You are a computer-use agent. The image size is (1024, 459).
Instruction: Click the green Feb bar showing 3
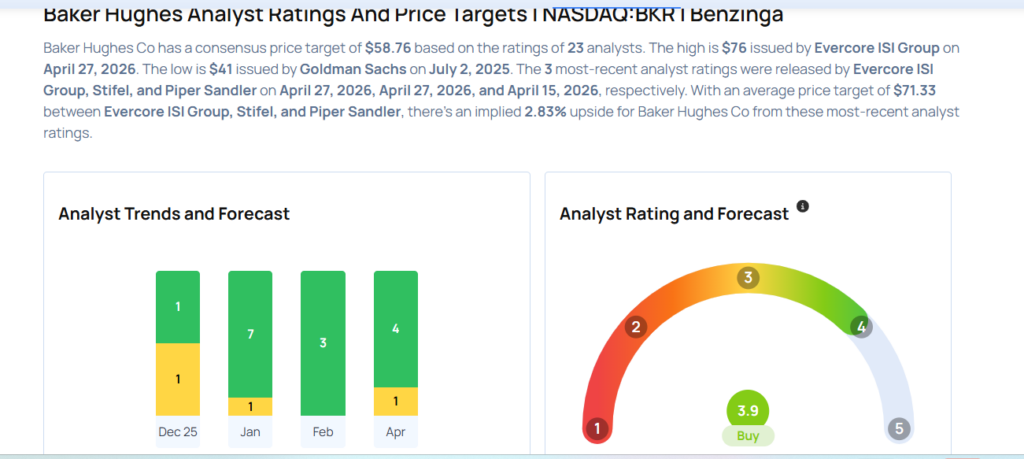323,343
